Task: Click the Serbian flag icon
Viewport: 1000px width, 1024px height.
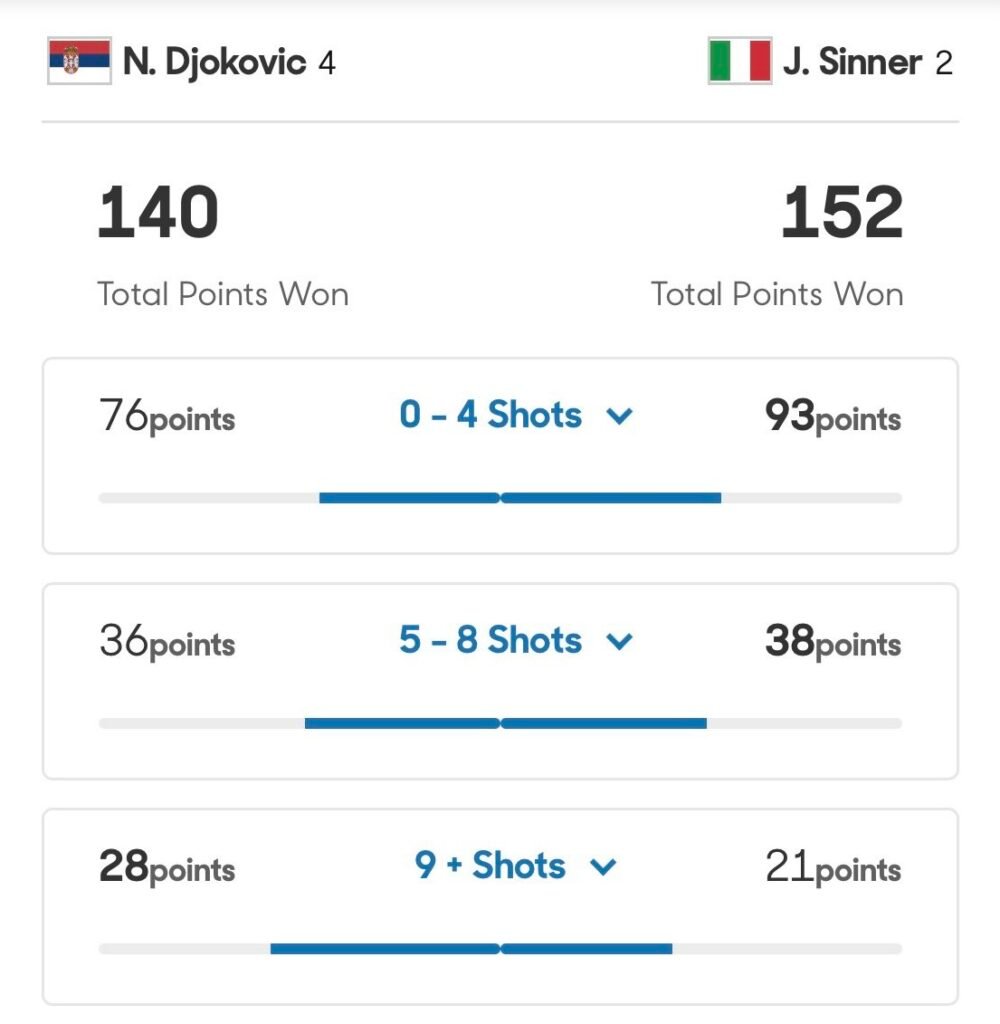Action: [79, 61]
